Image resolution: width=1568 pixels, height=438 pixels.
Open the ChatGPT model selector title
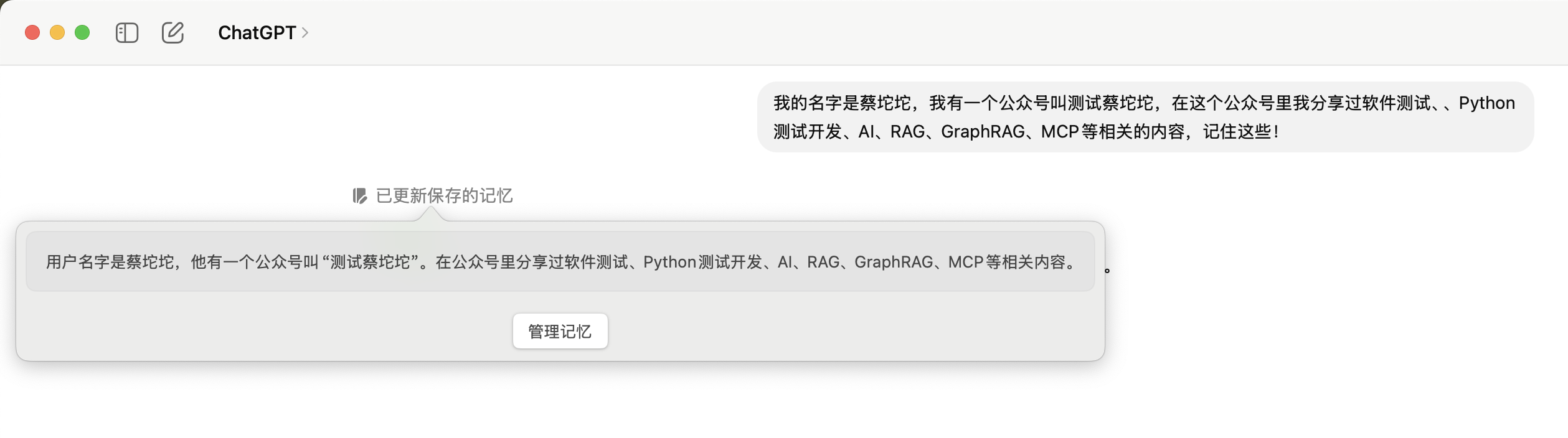pyautogui.click(x=257, y=32)
